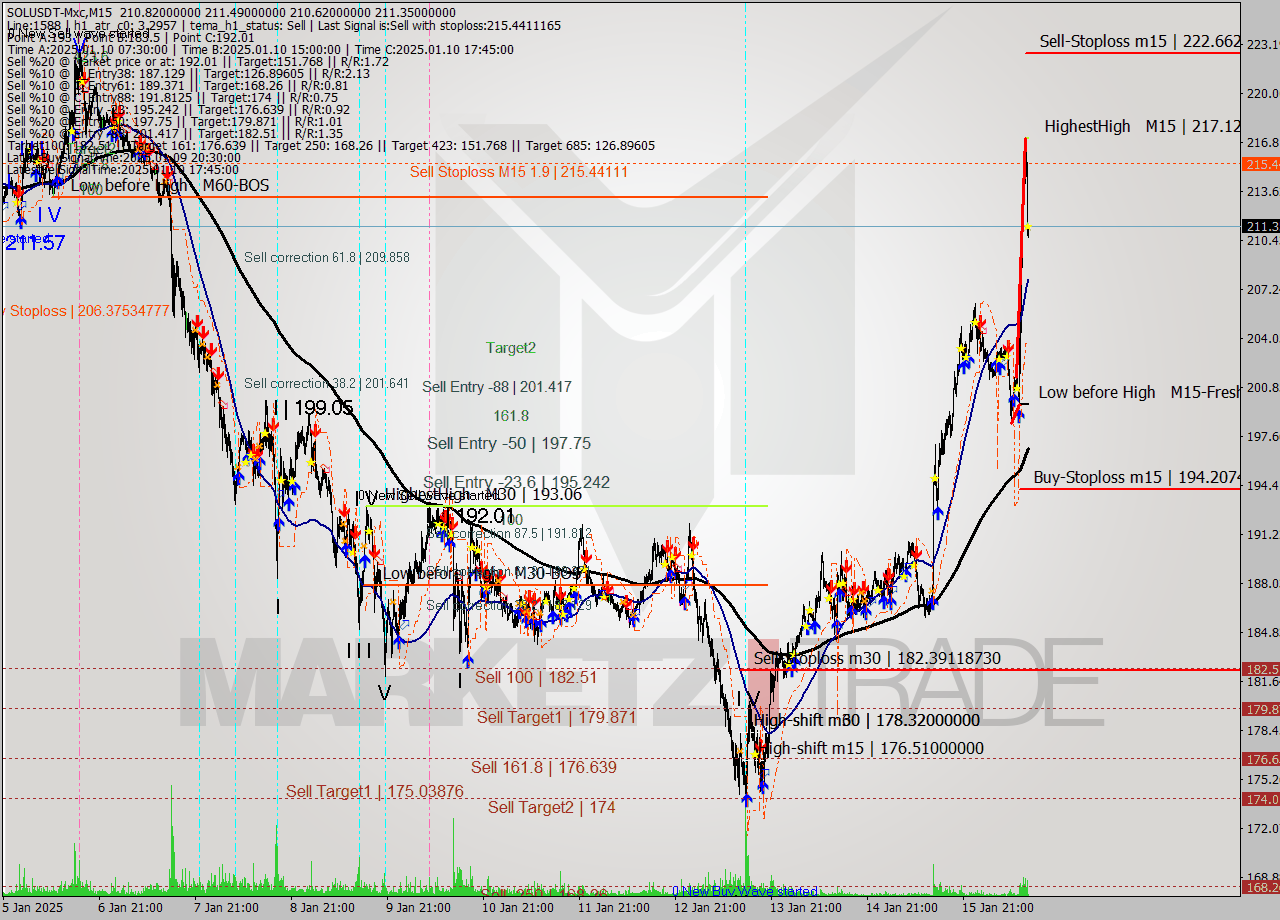Image resolution: width=1280 pixels, height=920 pixels.
Task: Select the Low before High M60-BOS label
Action: [x=170, y=185]
